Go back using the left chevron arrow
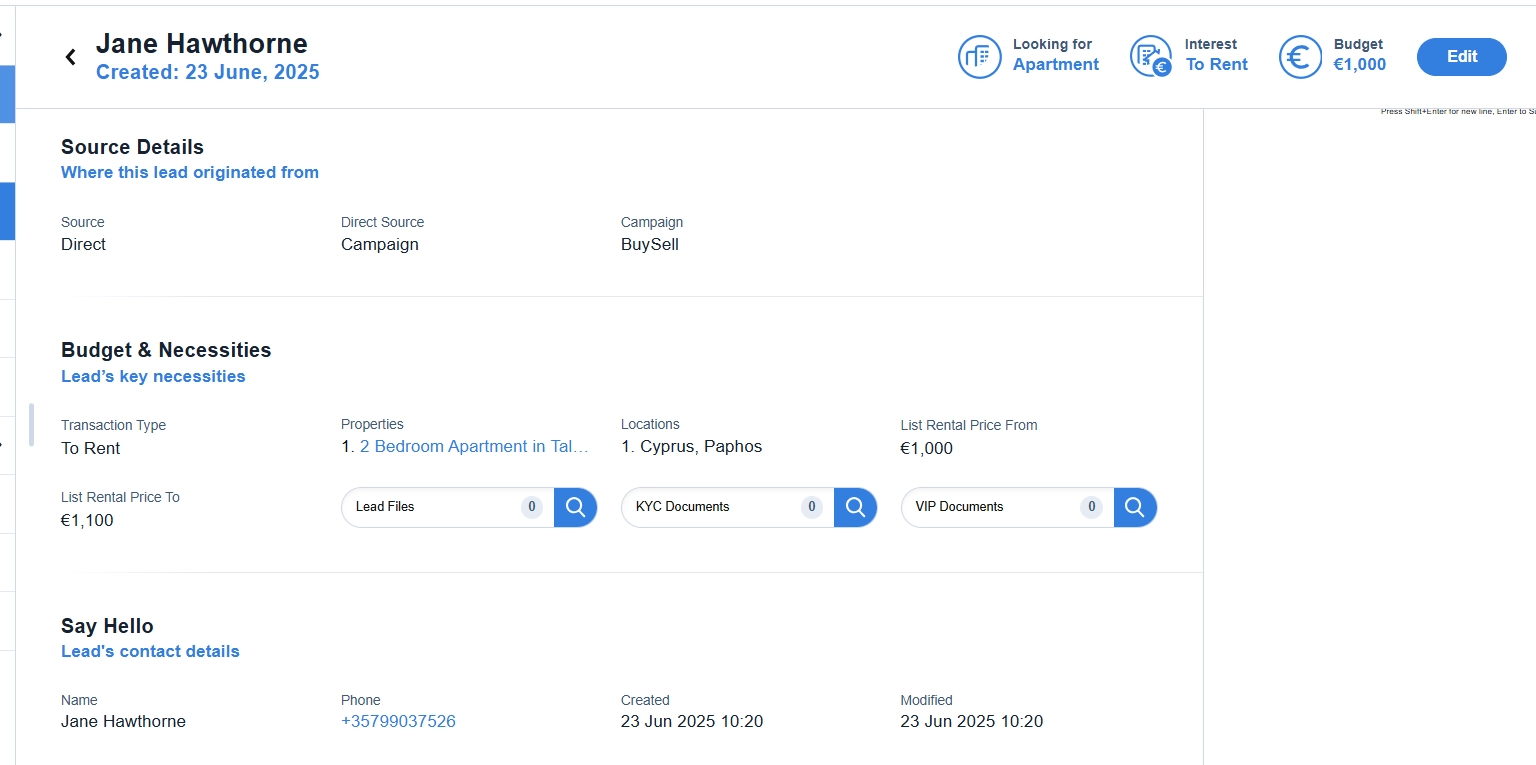 (x=70, y=57)
